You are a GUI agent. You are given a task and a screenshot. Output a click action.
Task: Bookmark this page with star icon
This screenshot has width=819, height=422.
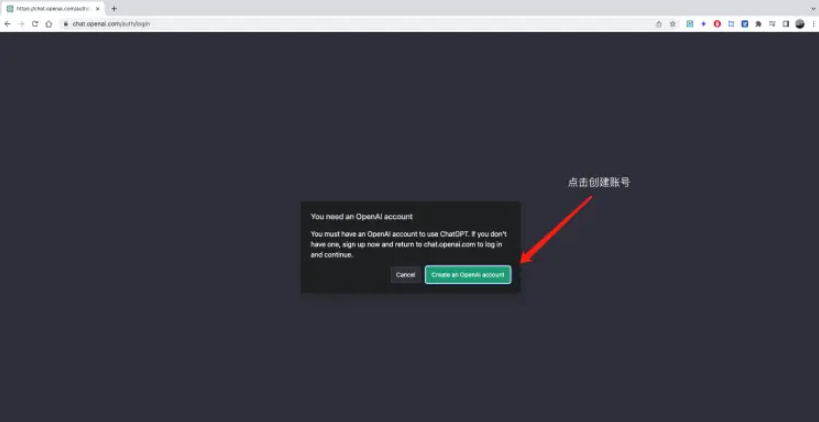[x=673, y=24]
